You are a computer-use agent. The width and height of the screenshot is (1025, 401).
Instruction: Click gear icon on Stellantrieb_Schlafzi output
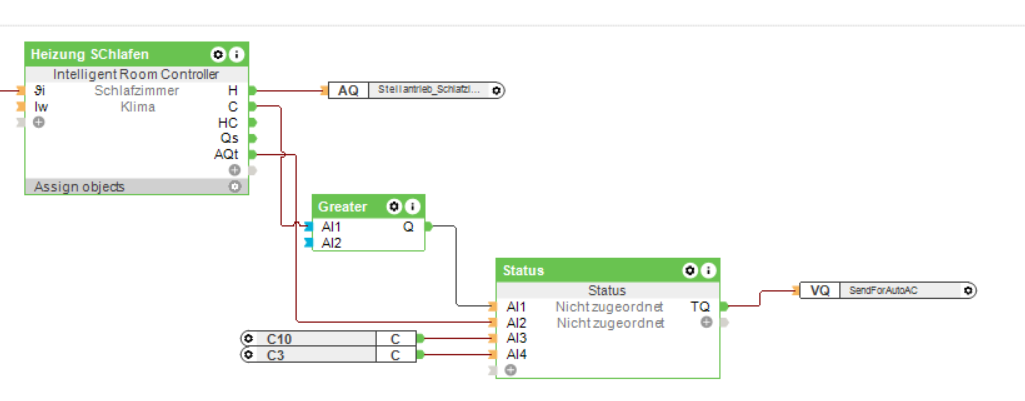(496, 90)
